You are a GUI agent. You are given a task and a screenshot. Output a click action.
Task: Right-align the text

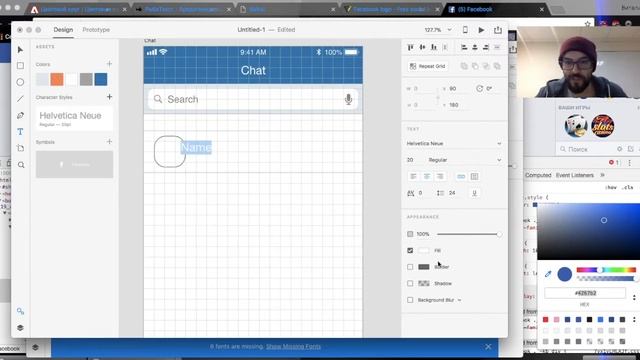(440, 176)
